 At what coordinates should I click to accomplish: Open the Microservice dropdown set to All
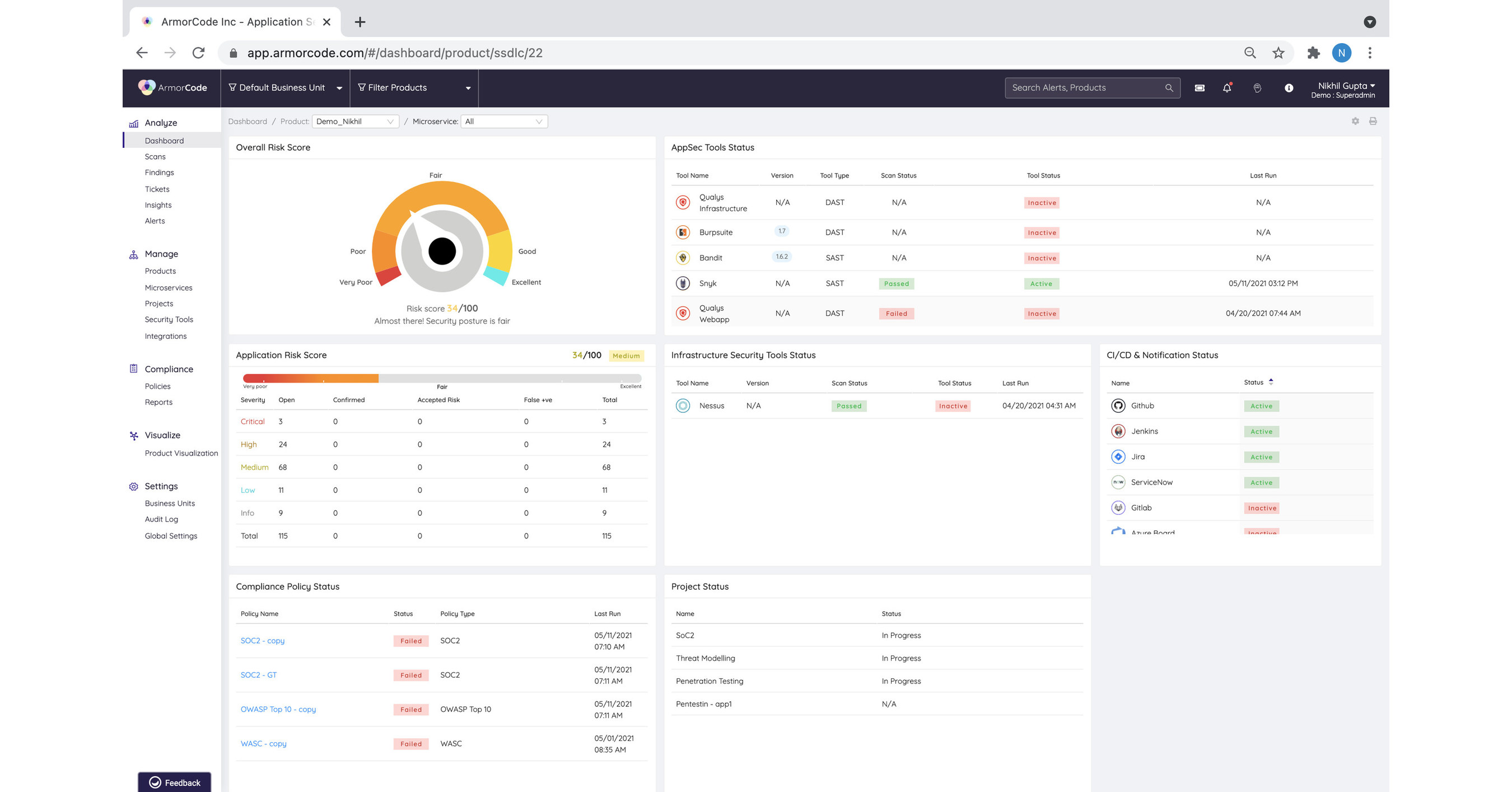click(x=503, y=122)
